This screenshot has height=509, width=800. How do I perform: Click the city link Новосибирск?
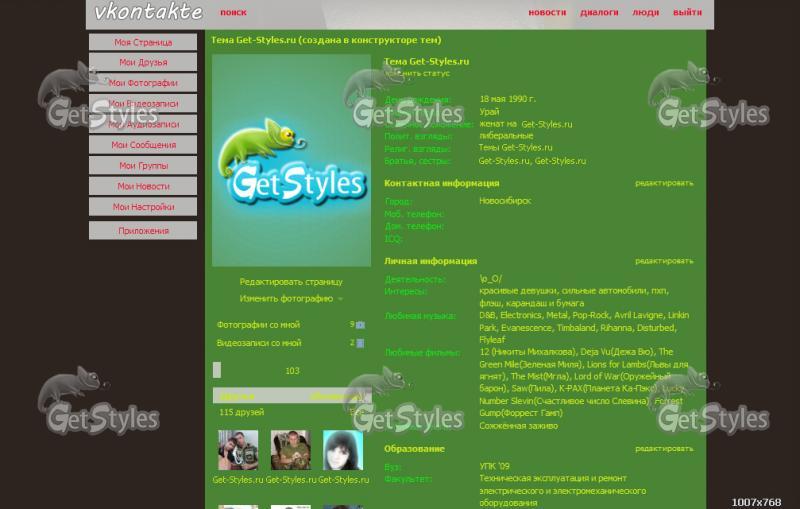pyautogui.click(x=505, y=201)
